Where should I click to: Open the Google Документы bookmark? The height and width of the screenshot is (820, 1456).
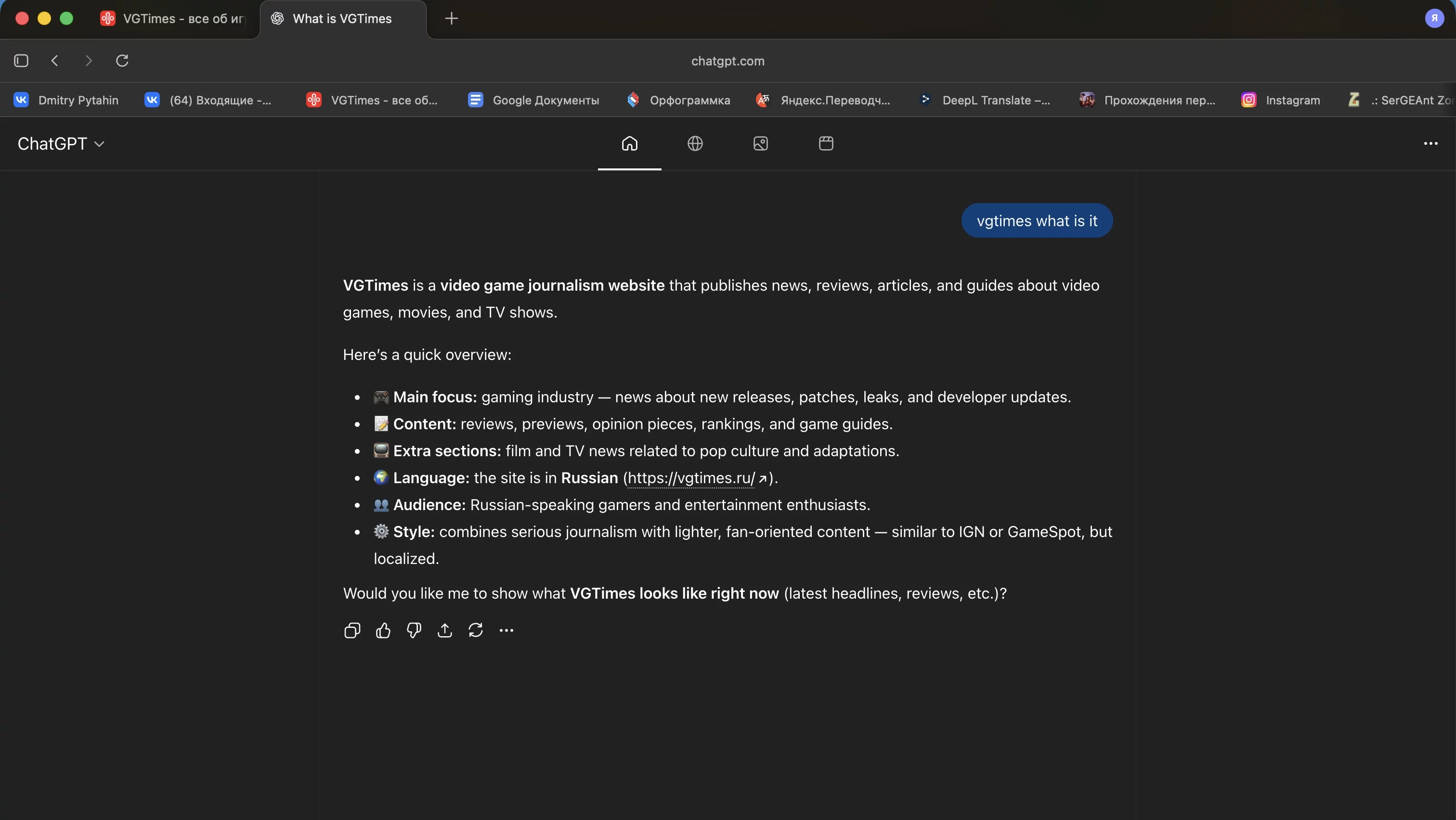coord(533,100)
